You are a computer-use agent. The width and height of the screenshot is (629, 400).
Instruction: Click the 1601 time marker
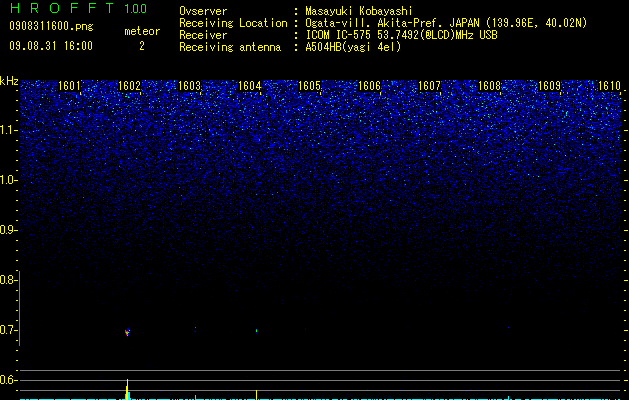click(69, 86)
